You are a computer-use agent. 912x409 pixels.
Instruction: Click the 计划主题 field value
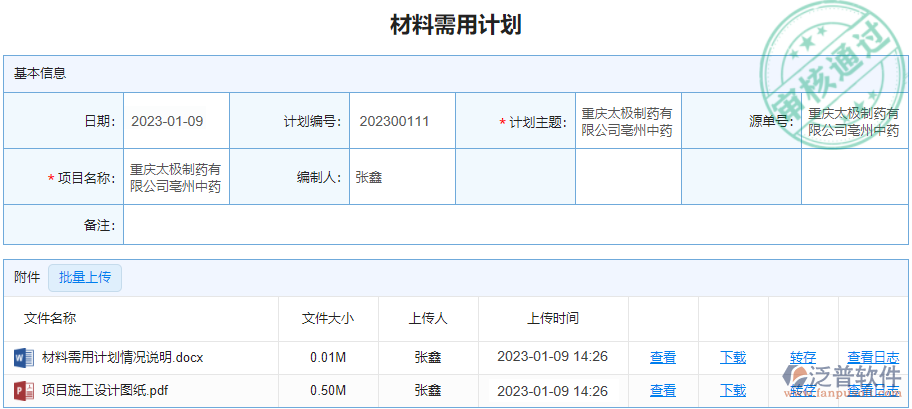pos(628,121)
